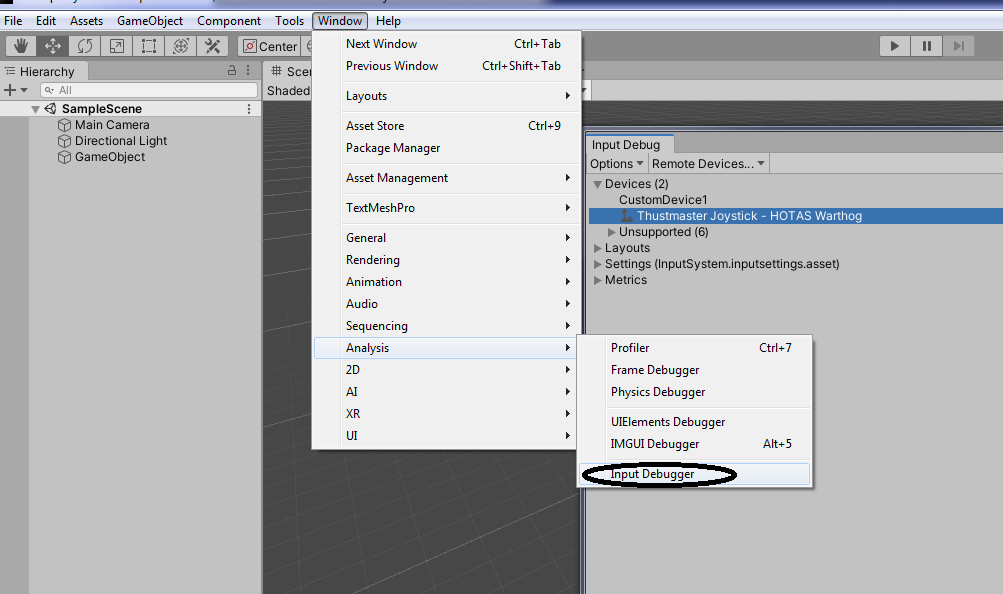Open the Physics Debugger
The image size is (1003, 594).
pyautogui.click(x=695, y=392)
